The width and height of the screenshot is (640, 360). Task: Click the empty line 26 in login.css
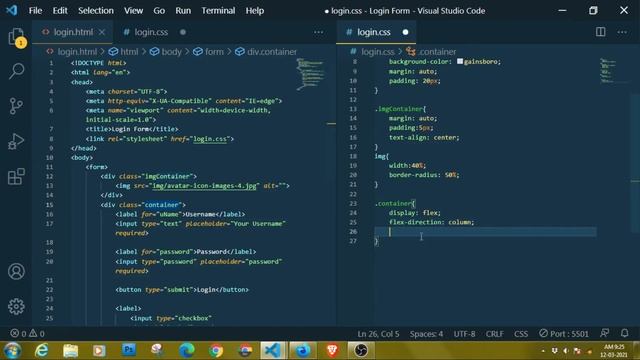(486, 232)
